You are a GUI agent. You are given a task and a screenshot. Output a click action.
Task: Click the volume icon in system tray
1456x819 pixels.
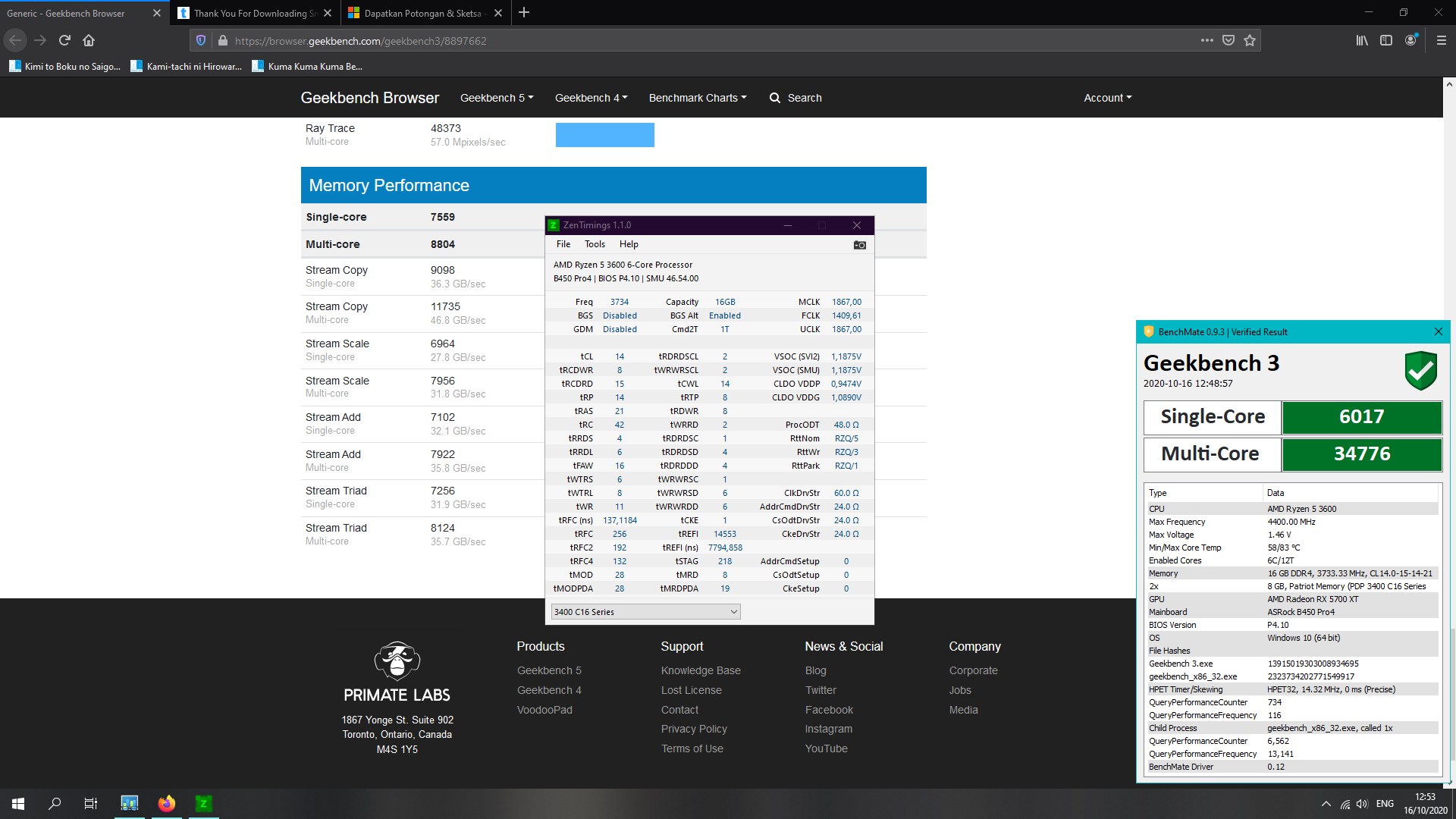click(x=1362, y=804)
